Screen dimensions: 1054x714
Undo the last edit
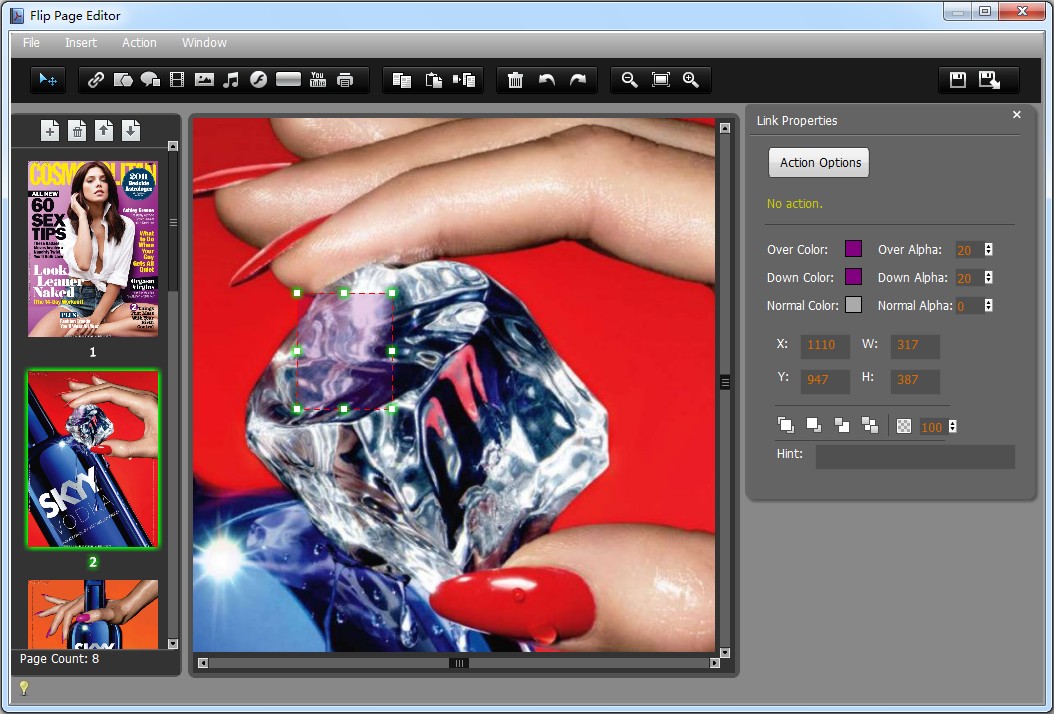[547, 80]
